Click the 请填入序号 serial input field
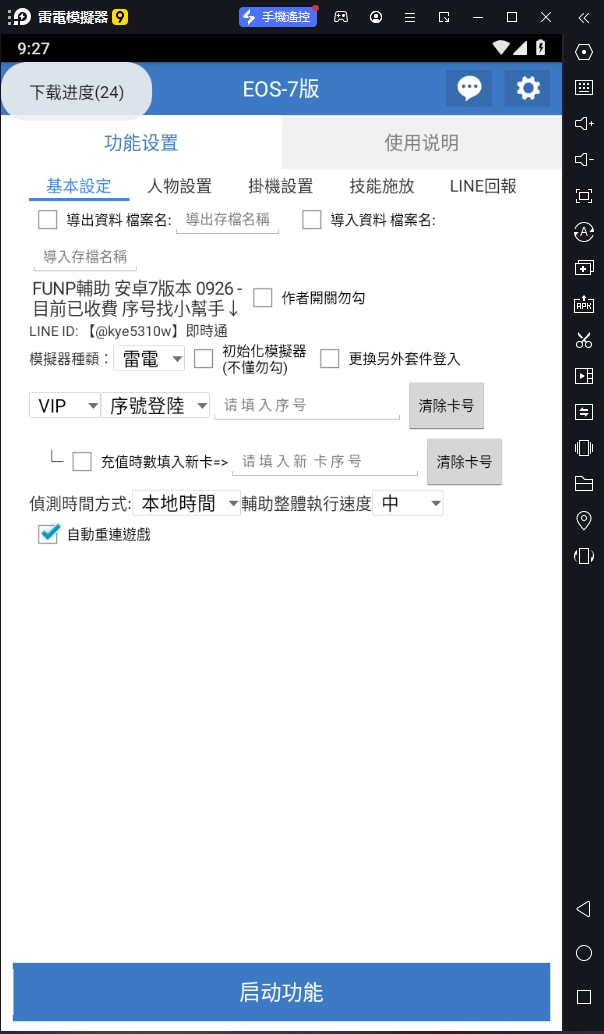604x1034 pixels. (x=307, y=406)
